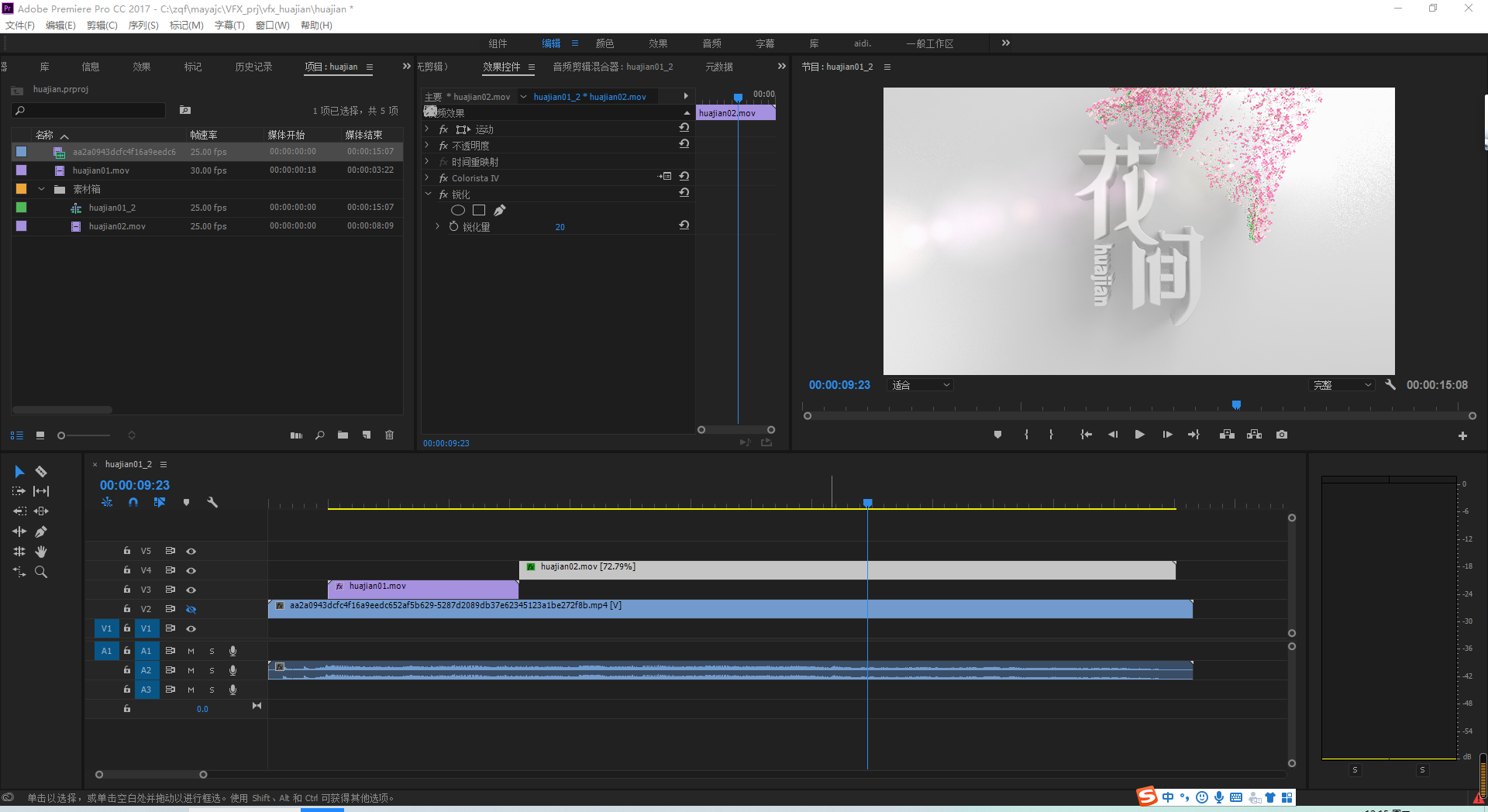Screen dimensions: 1488x812
Task: Show more workspaces overflow arrows
Action: coord(1006,43)
